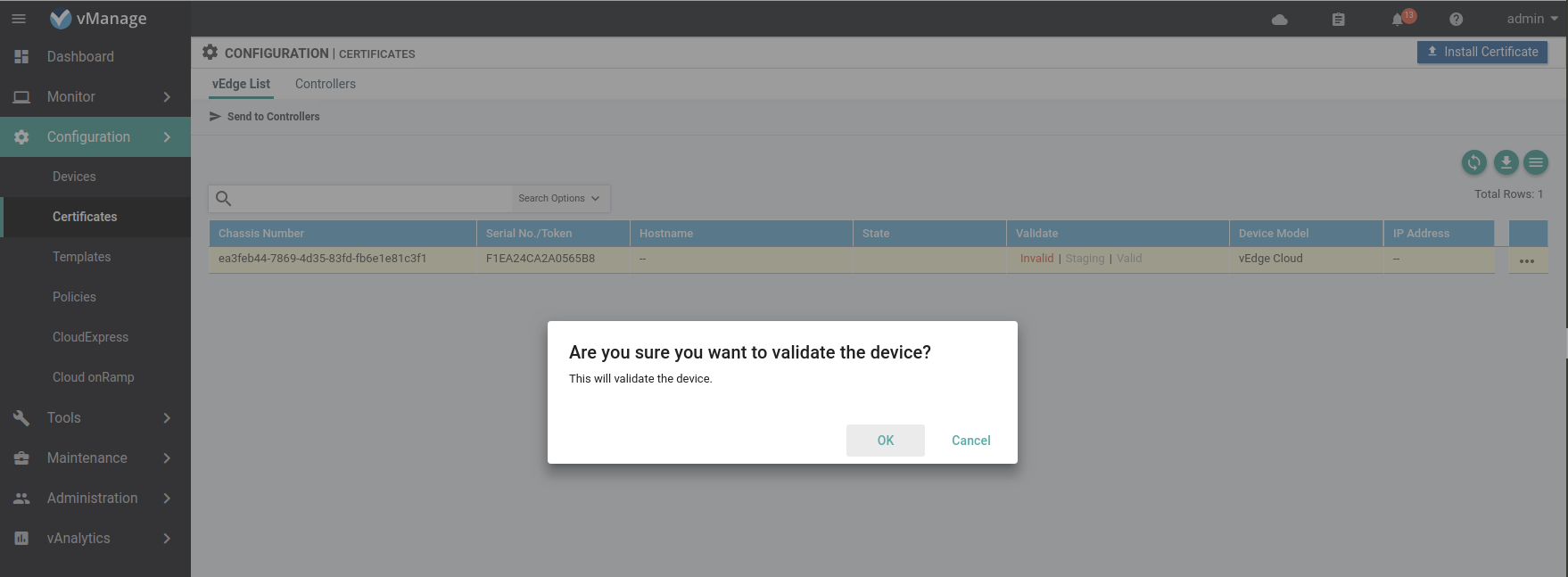The width and height of the screenshot is (1568, 577).
Task: Open the tasks clipboard icon
Action: click(x=1338, y=20)
